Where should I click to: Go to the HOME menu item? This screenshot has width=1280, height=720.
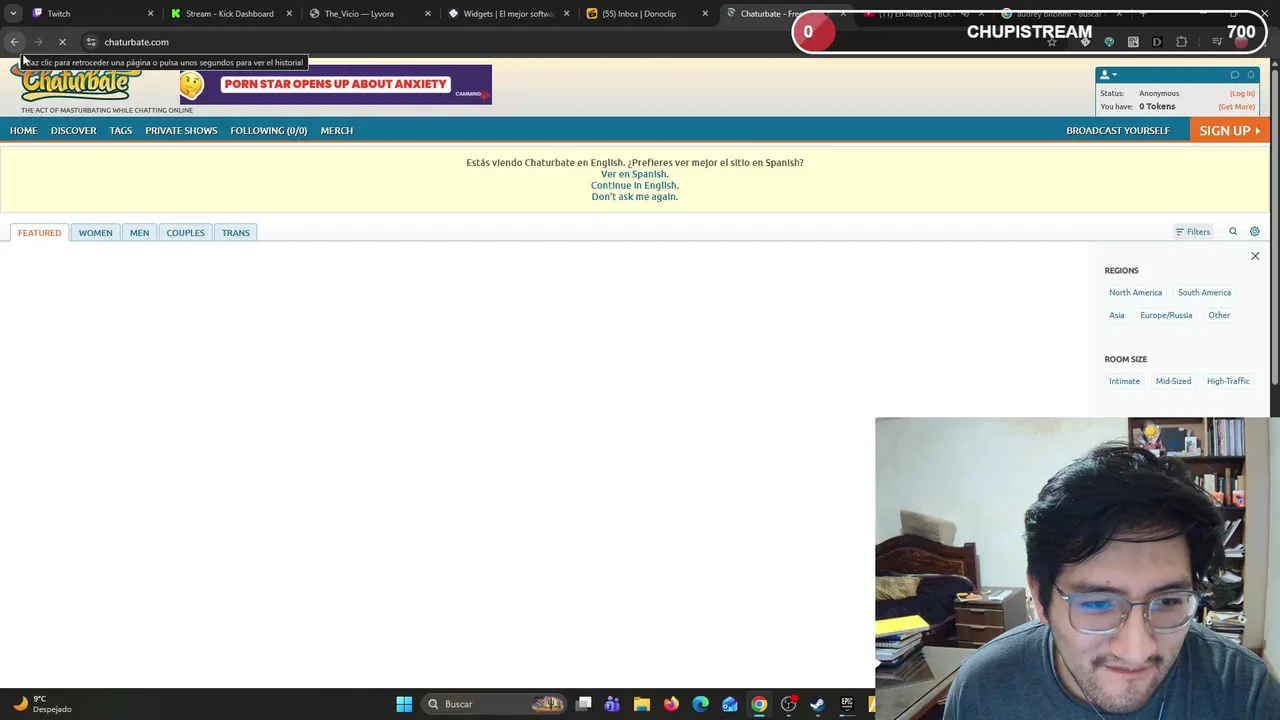tap(23, 131)
